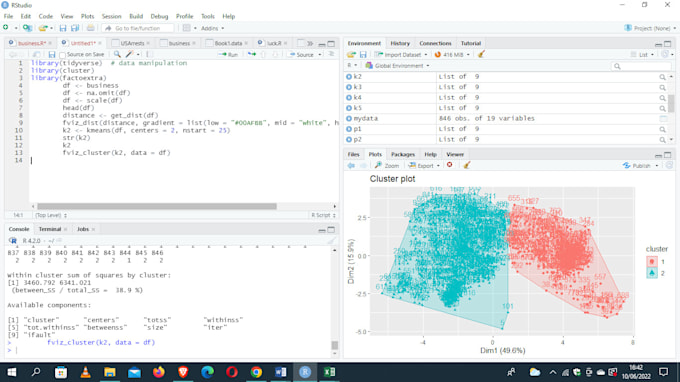Viewport: 680px width, 382px height.
Task: Open Find/Replace magnifier in editor toolbar
Action: point(117,55)
